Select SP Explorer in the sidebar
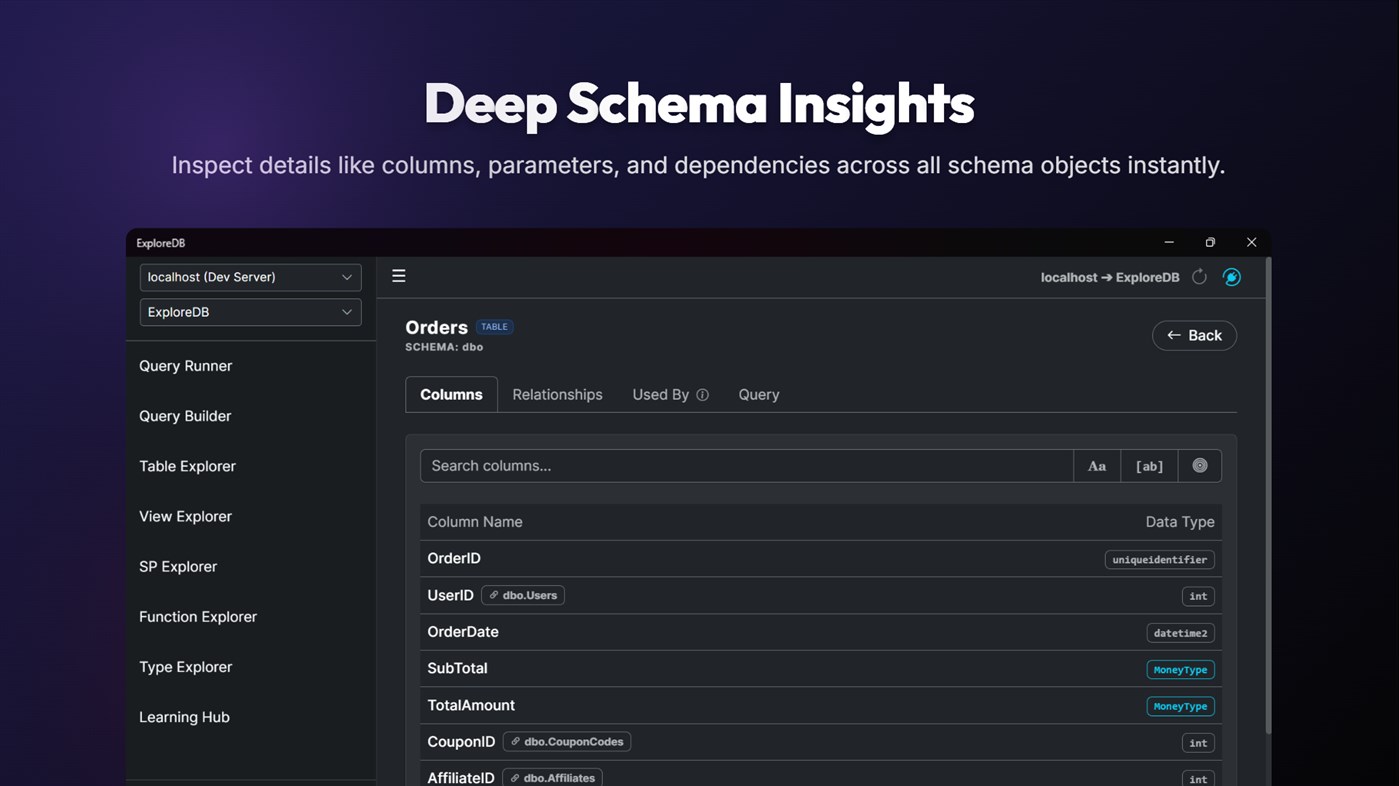The image size is (1399, 786). (x=178, y=566)
